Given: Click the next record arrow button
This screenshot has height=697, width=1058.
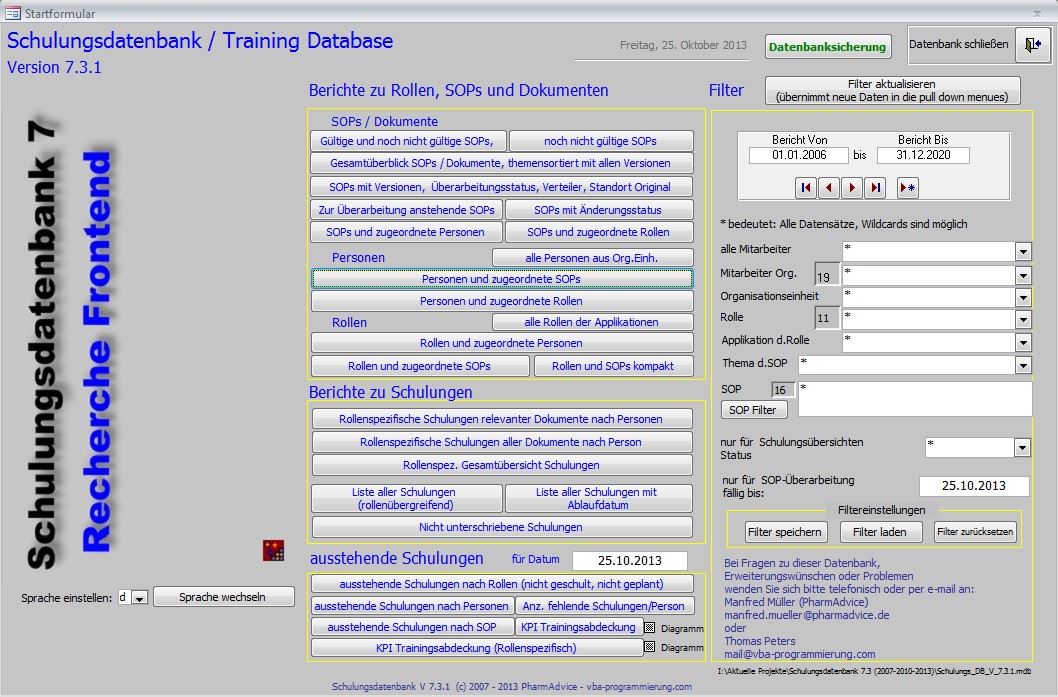Looking at the screenshot, I should pyautogui.click(x=852, y=187).
